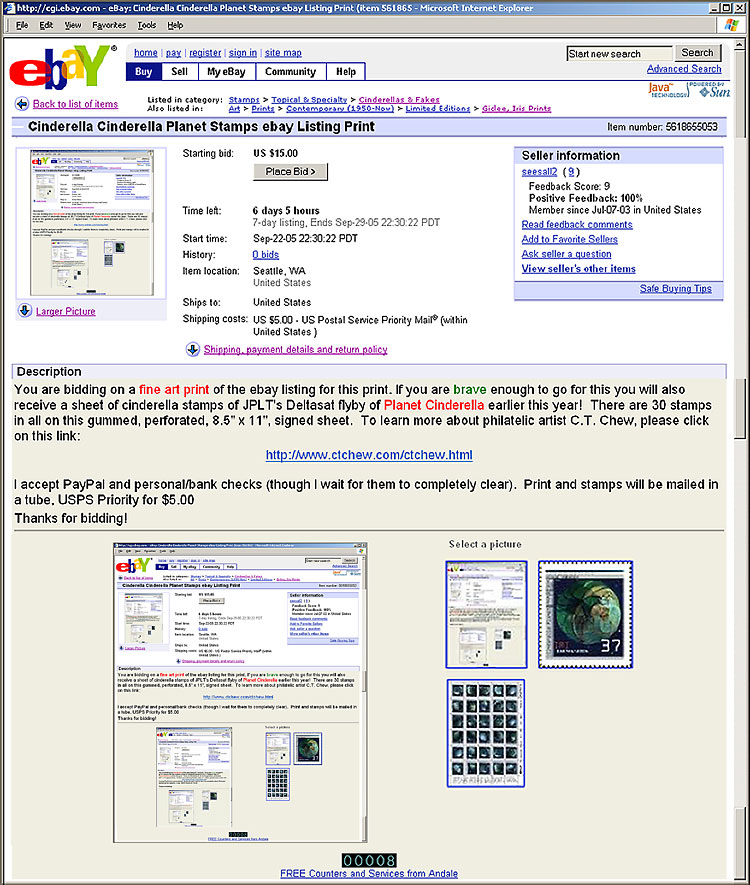Click the Larger Picture link
Screen dimensions: 750x885
point(65,311)
